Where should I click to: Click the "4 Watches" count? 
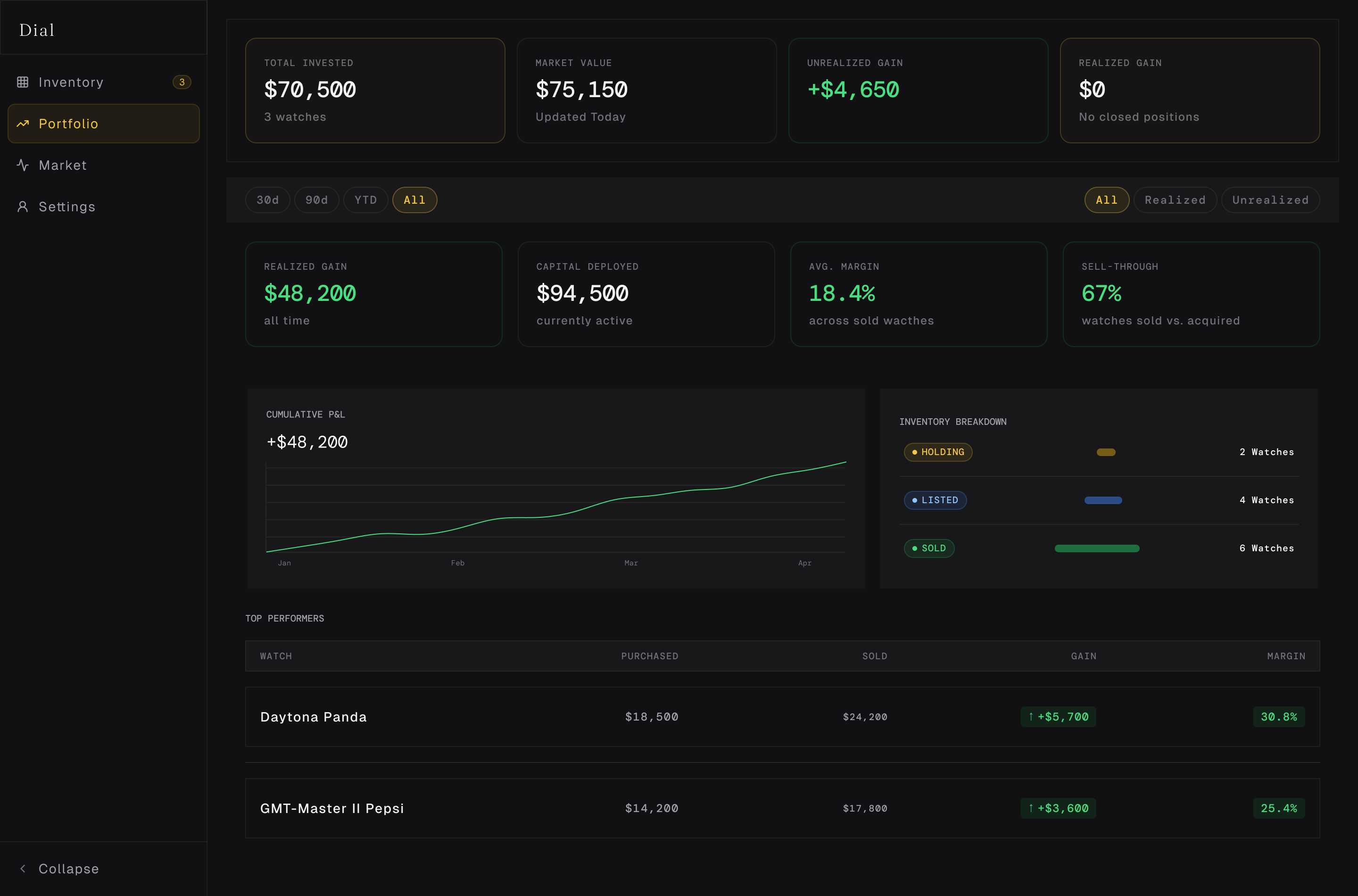click(x=1267, y=500)
